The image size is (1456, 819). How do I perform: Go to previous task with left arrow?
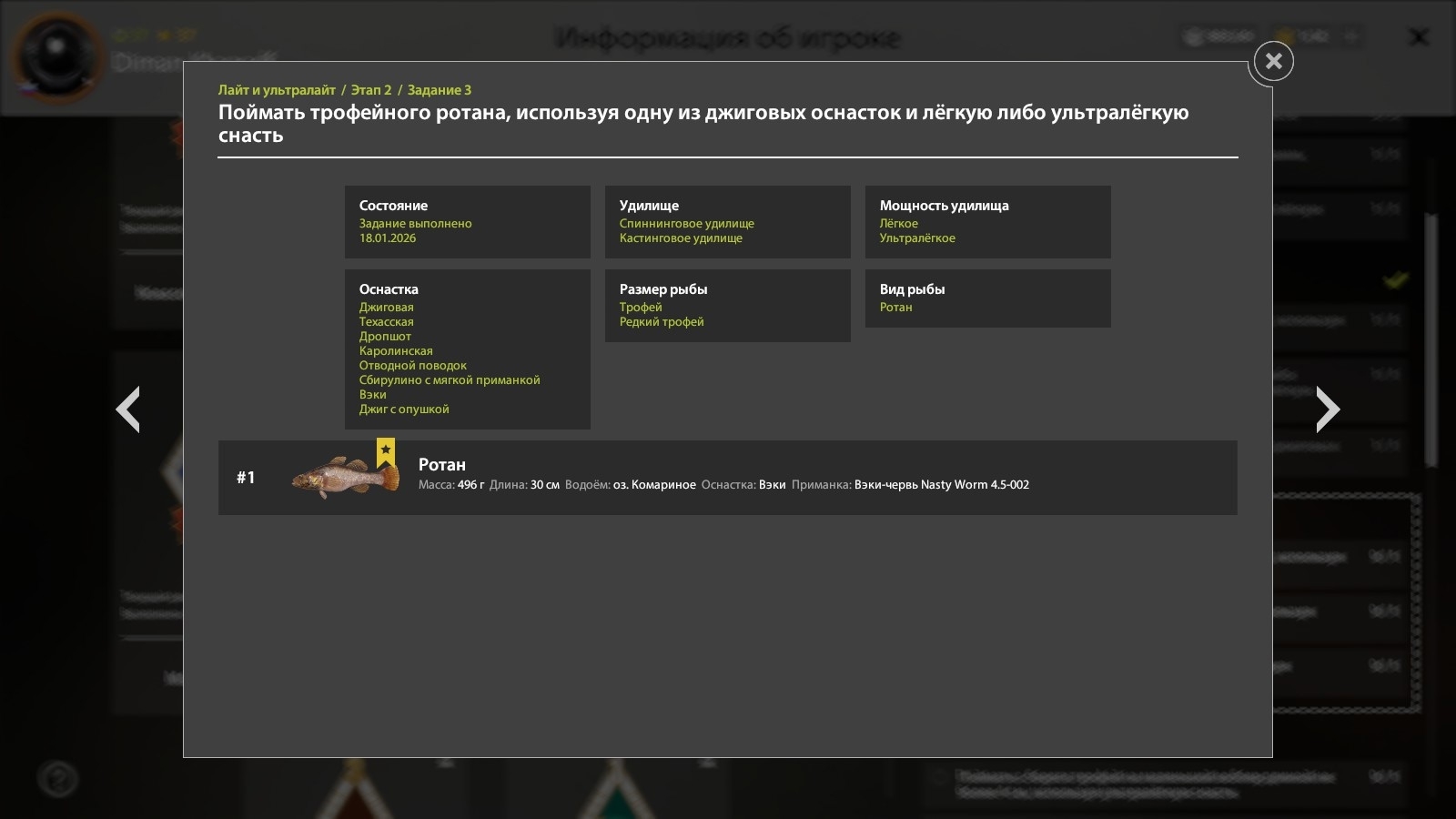[x=128, y=409]
